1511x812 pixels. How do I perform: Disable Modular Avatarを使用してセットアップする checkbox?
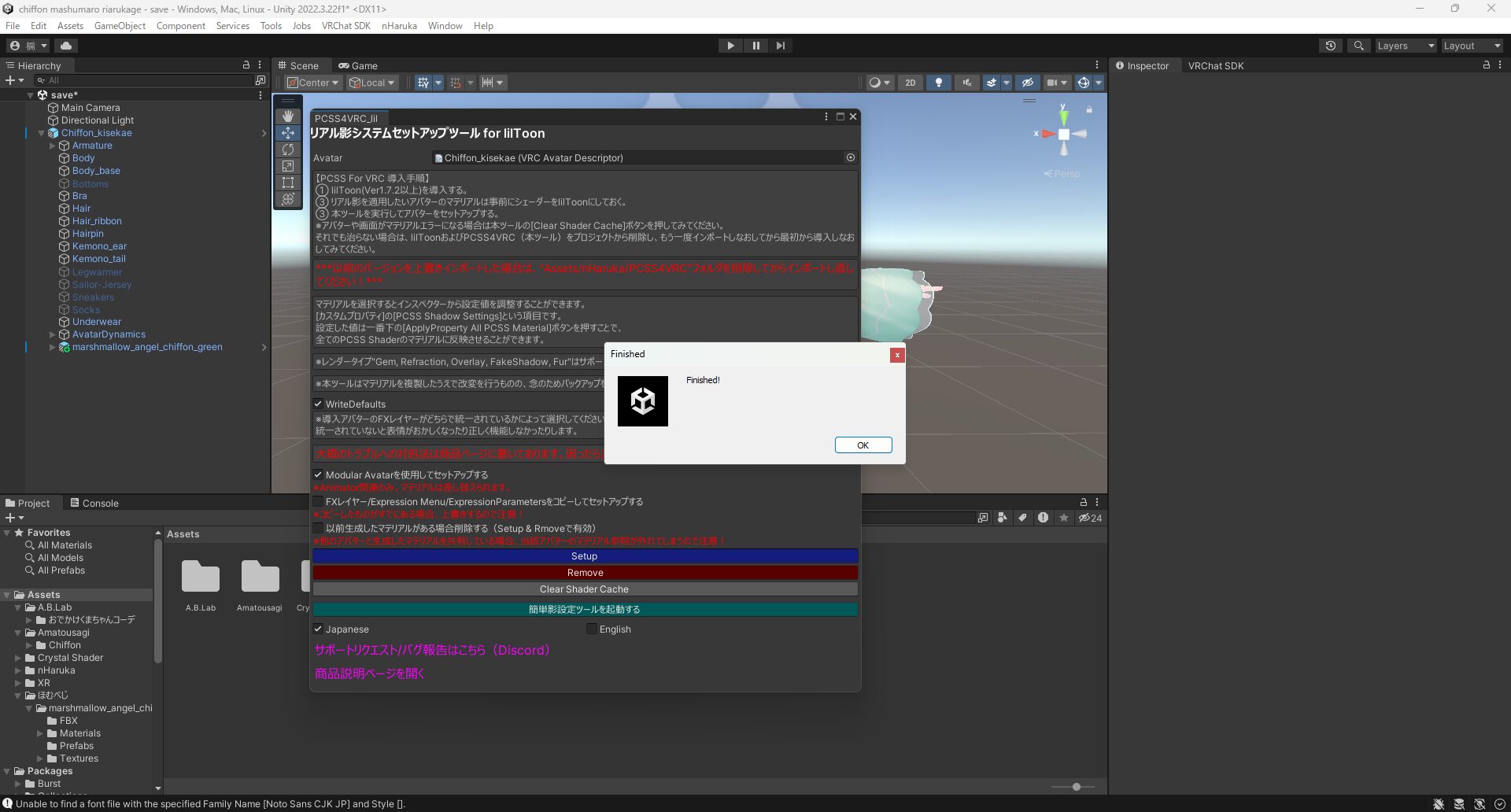pyautogui.click(x=318, y=474)
